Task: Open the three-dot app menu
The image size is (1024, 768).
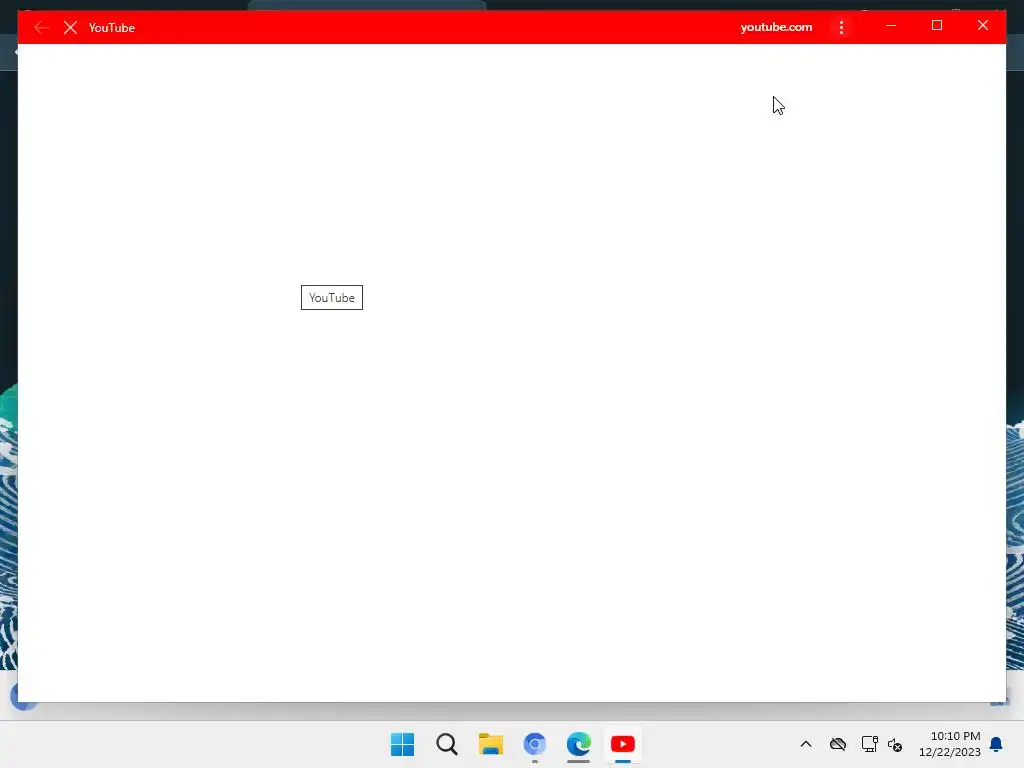Action: [x=841, y=27]
